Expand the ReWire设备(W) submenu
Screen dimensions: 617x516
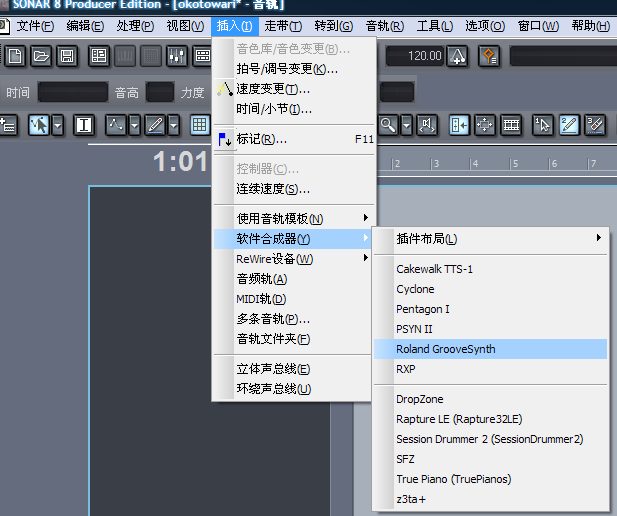point(292,259)
